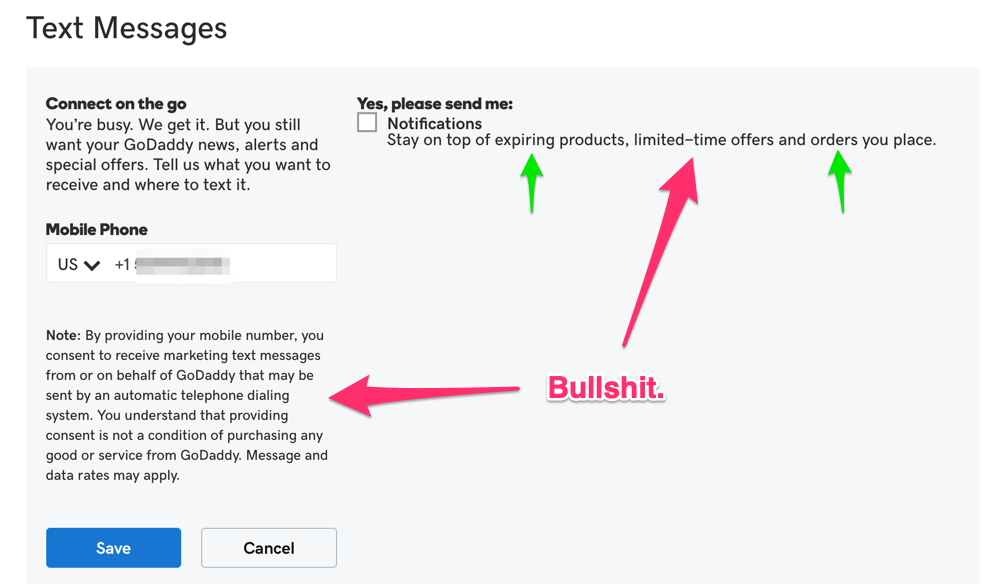997x584 pixels.
Task: Click the consent Note paragraph
Action: tap(186, 405)
